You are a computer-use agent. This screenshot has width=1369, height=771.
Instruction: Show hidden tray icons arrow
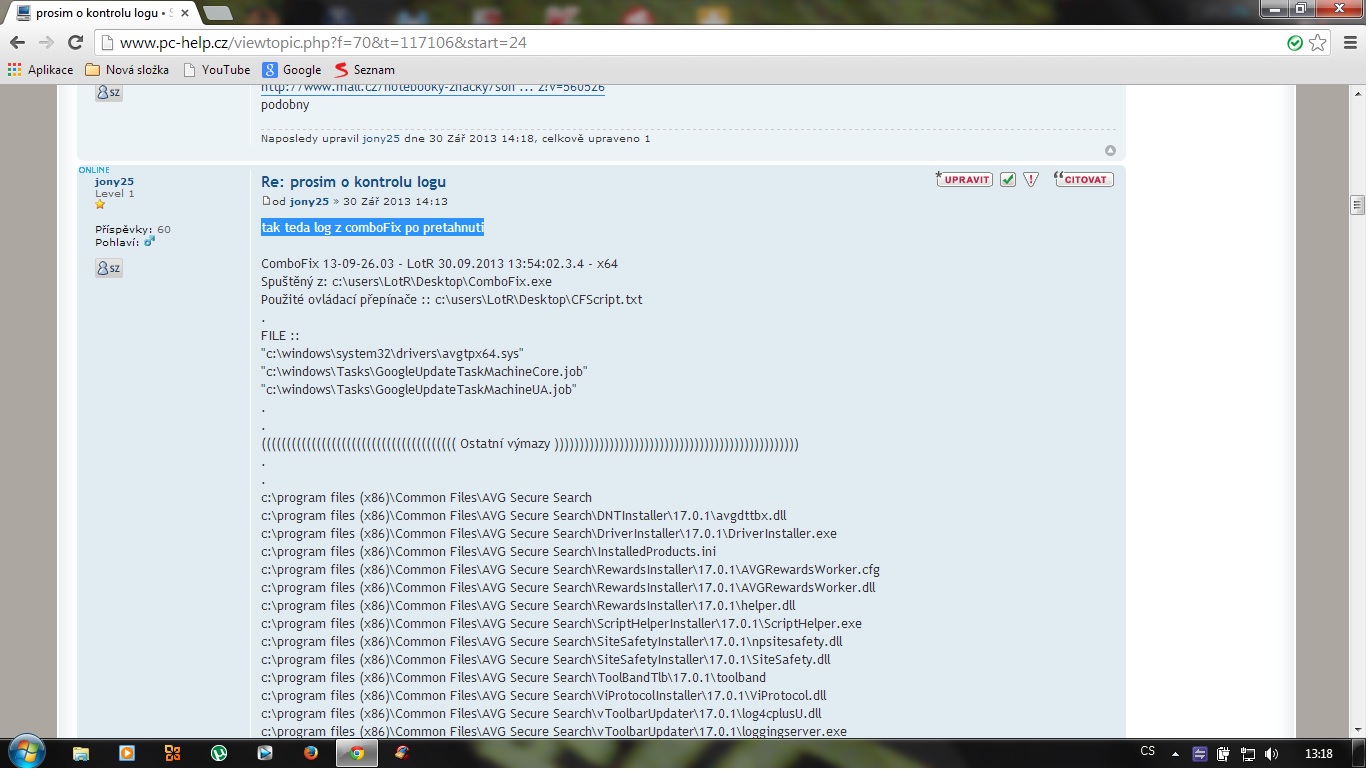pos(1174,753)
